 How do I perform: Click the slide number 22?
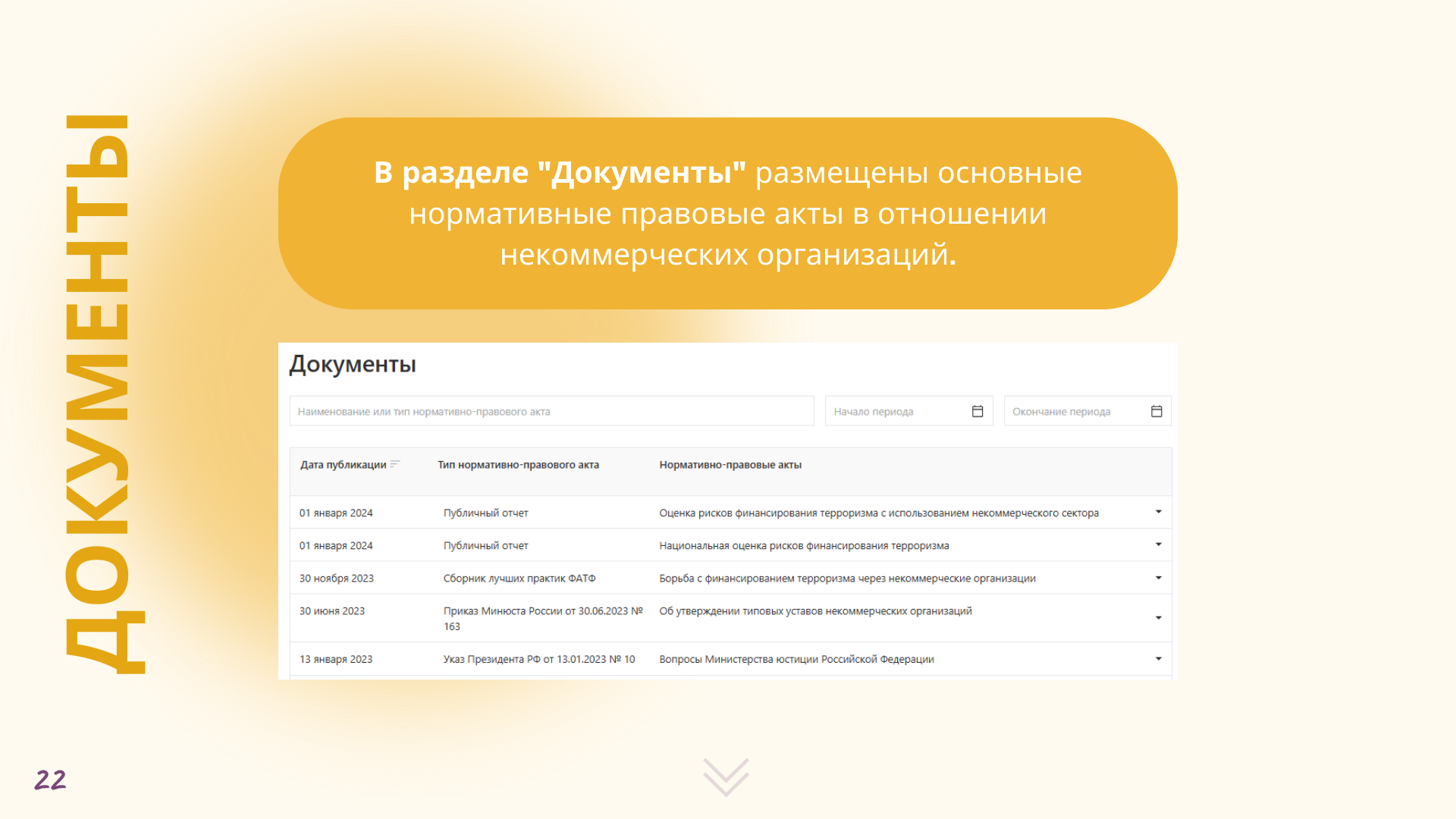[50, 780]
